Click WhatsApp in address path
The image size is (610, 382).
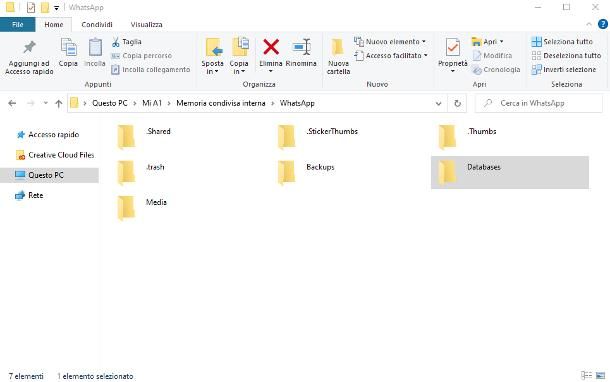tap(297, 103)
